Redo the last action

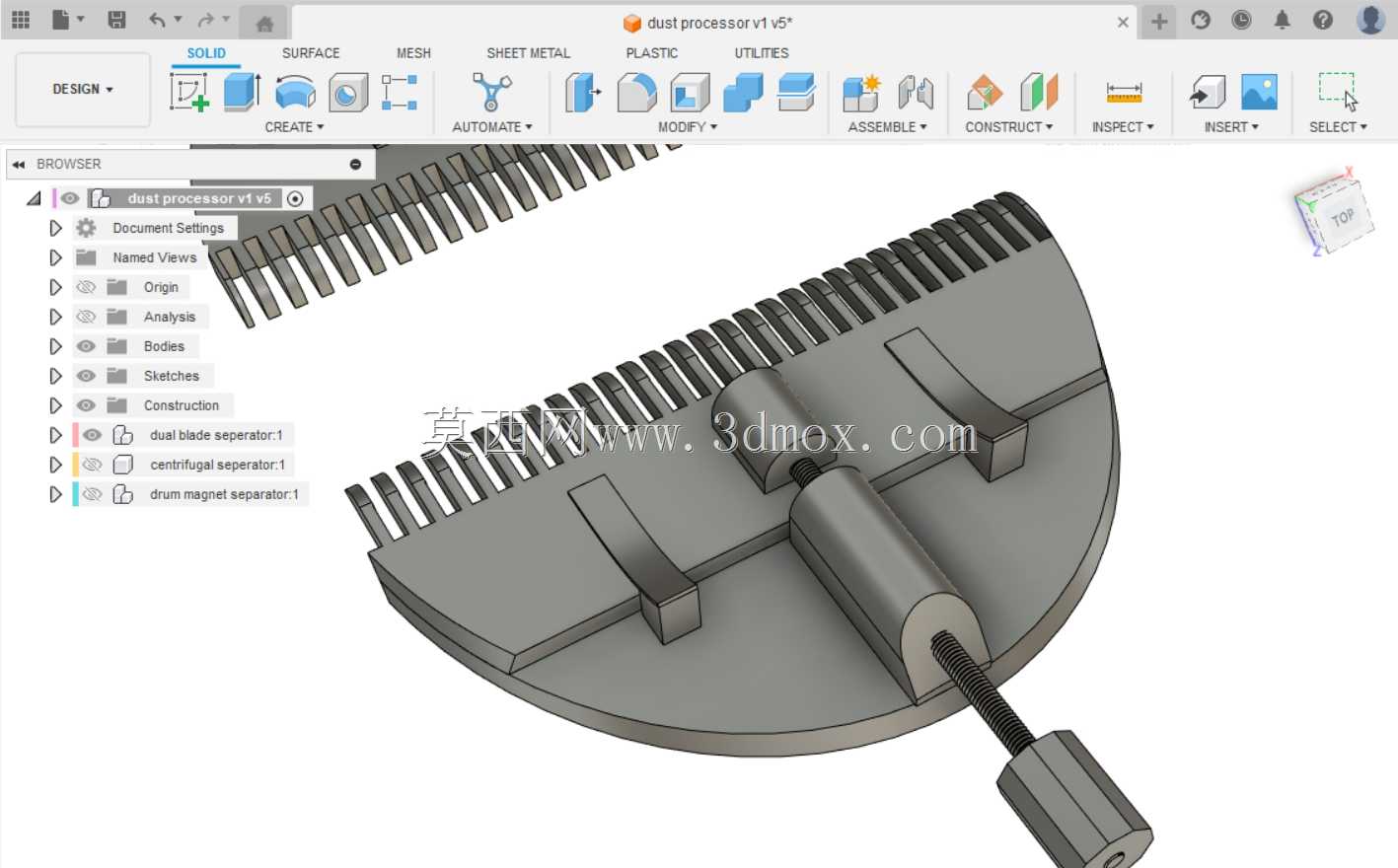[205, 20]
